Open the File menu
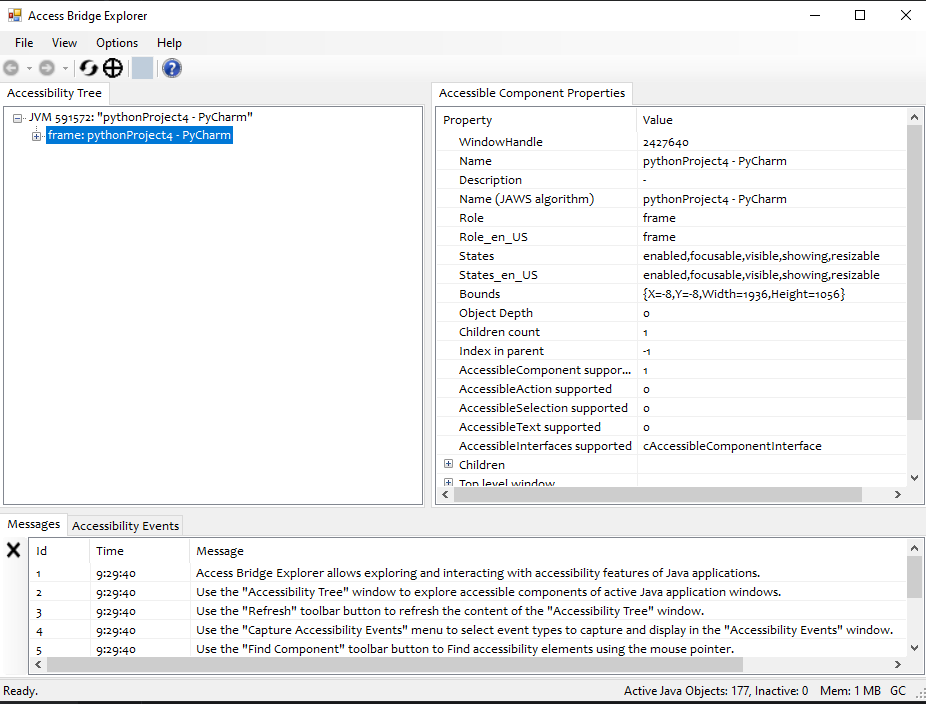 (x=24, y=43)
